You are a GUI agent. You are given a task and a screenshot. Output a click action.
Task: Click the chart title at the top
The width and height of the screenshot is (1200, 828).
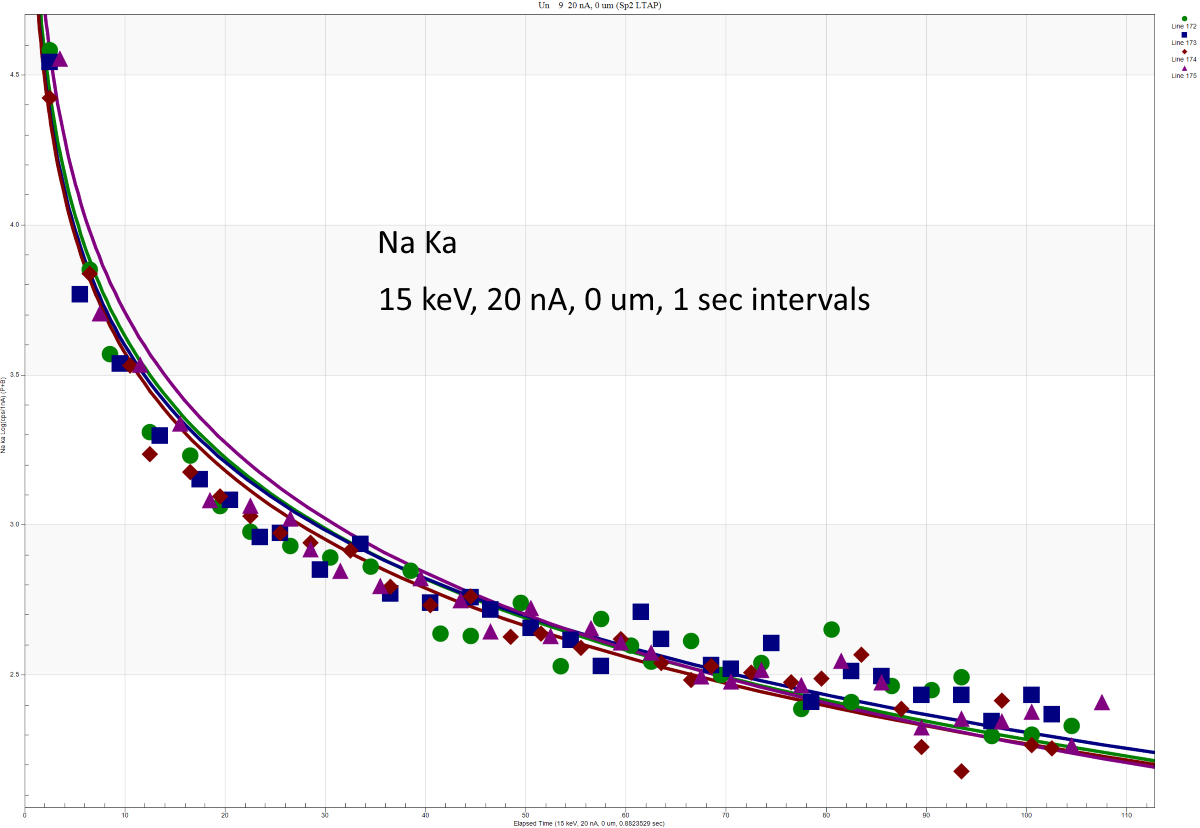(600, 5)
